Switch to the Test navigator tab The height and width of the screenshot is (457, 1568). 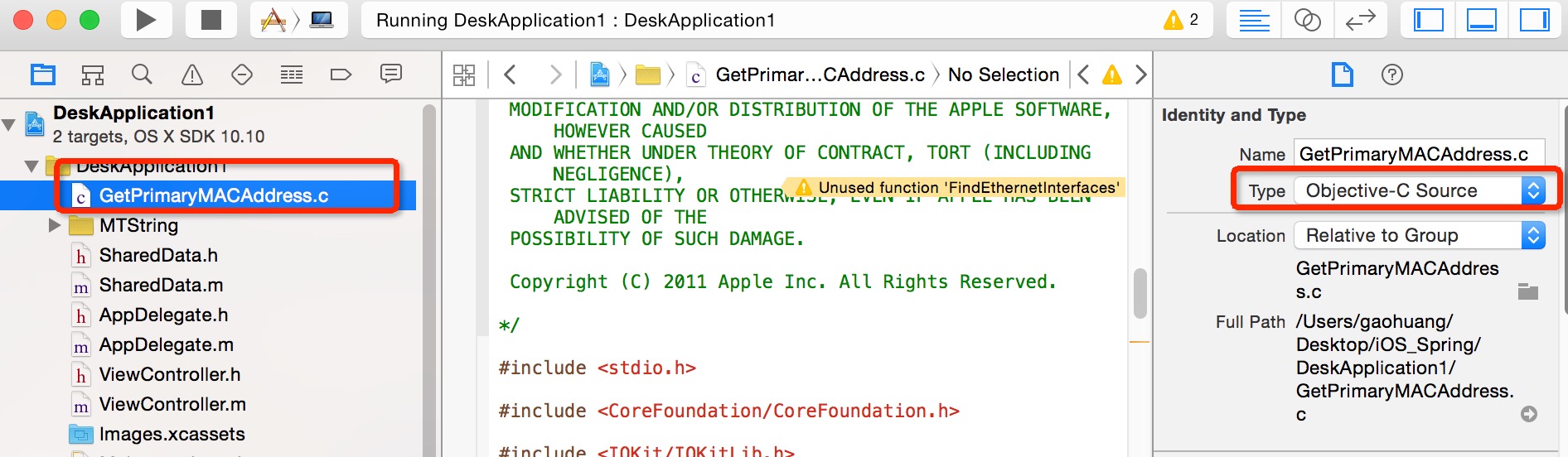click(242, 75)
